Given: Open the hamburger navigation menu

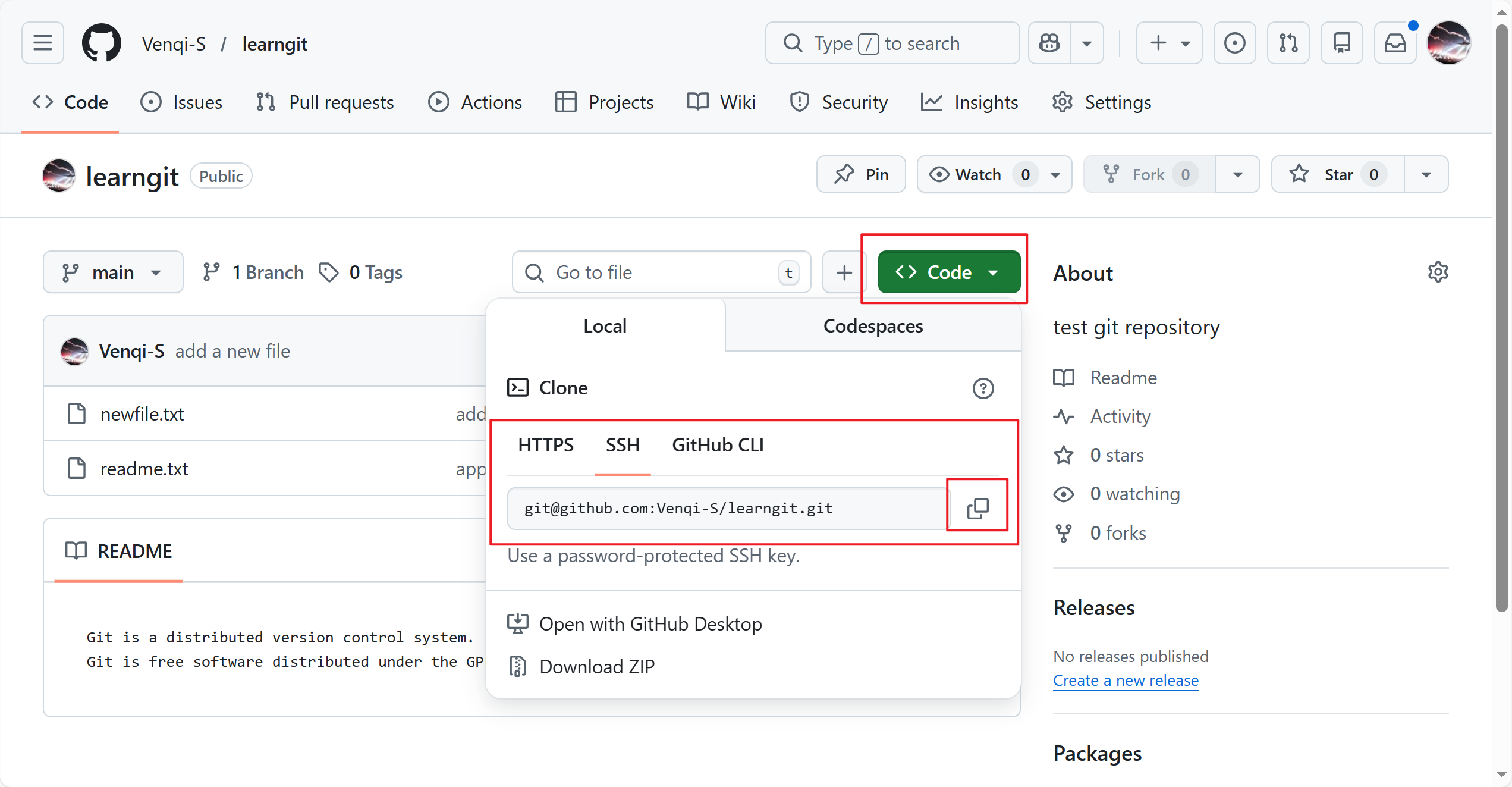Looking at the screenshot, I should (43, 43).
